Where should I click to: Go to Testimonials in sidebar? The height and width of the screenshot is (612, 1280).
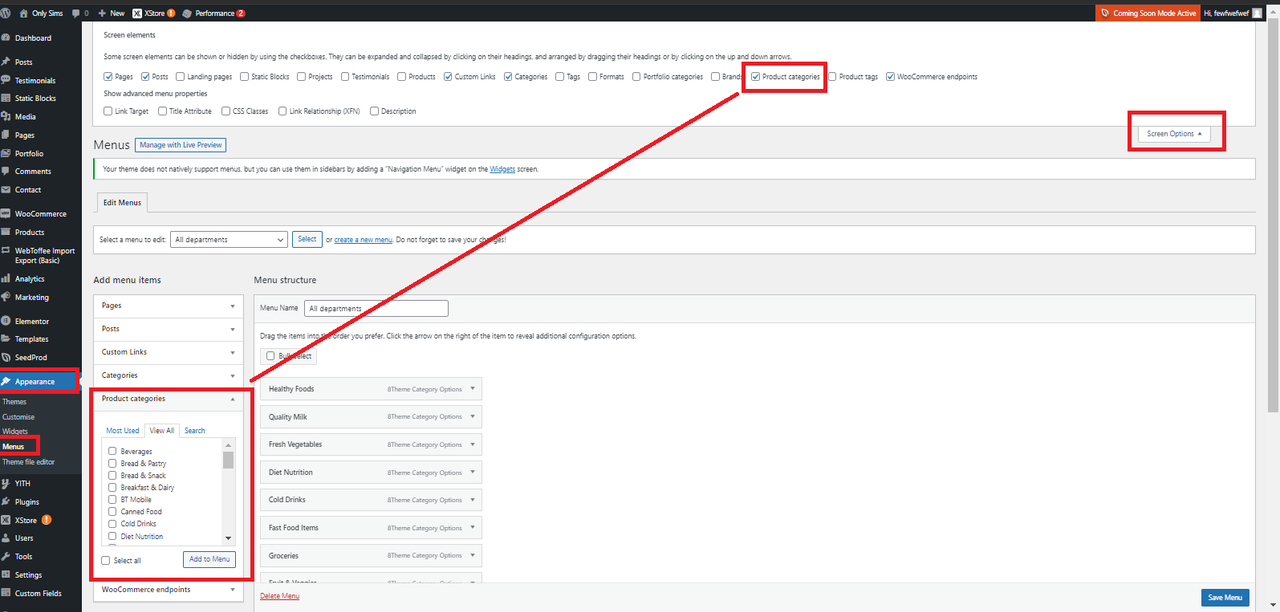35,80
